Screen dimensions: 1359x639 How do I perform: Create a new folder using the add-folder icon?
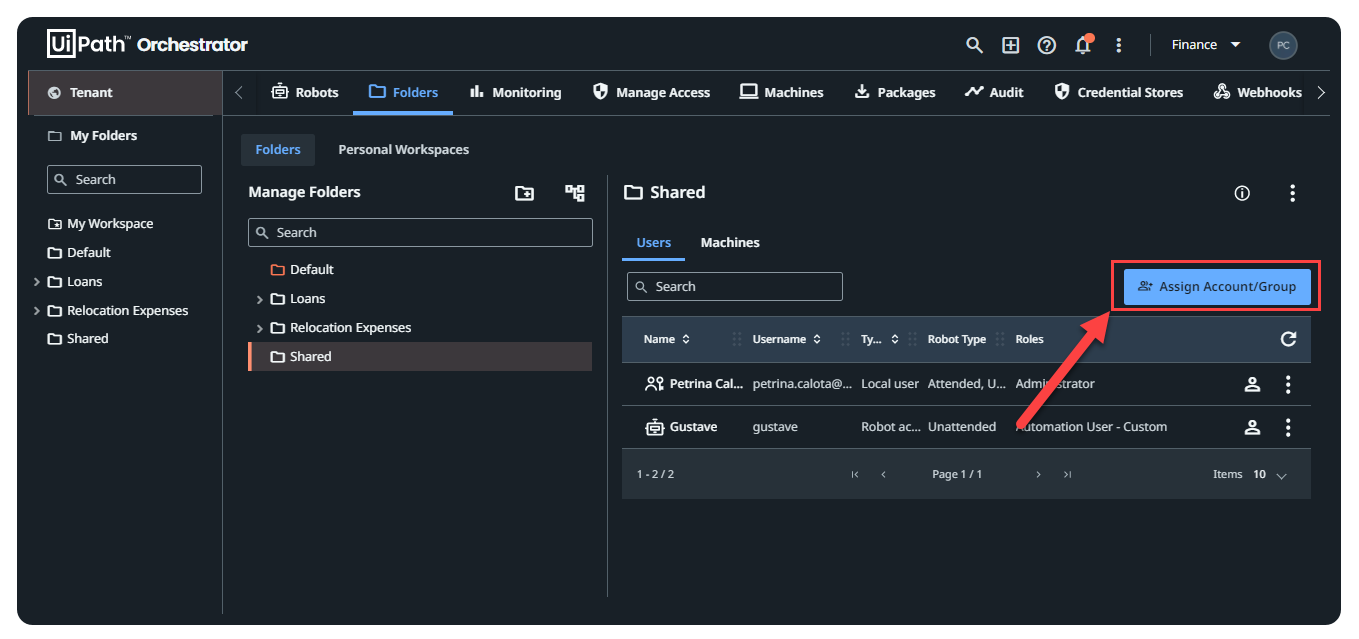[x=524, y=192]
